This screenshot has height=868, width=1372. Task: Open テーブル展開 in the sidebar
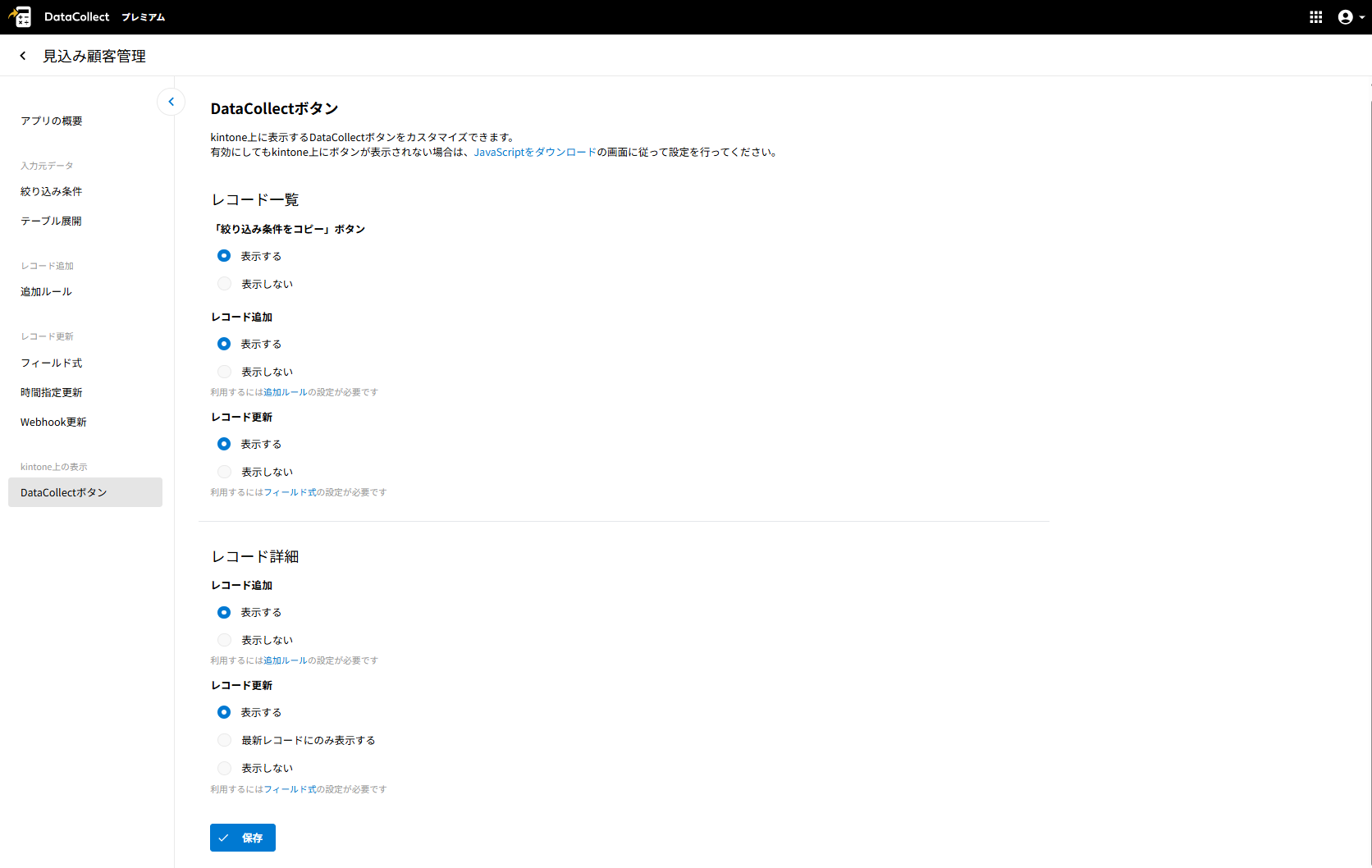51,221
